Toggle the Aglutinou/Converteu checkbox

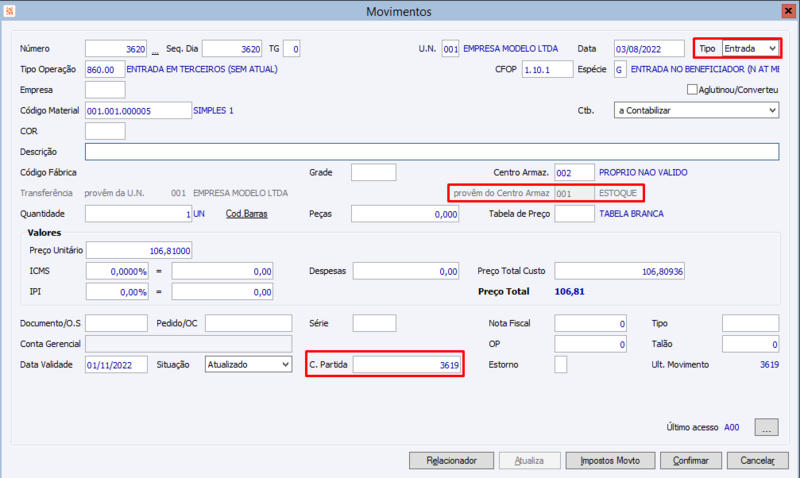(x=692, y=90)
